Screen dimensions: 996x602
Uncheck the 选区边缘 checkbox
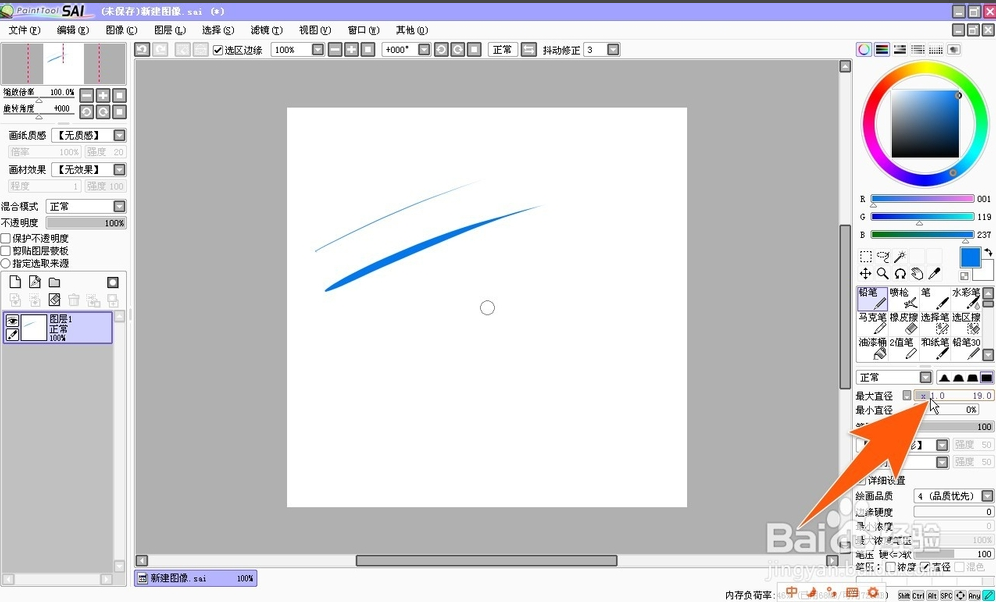tap(219, 50)
